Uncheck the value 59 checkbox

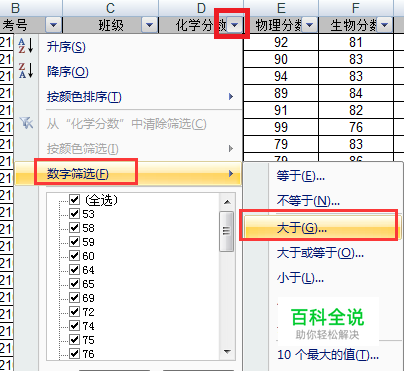click(x=75, y=241)
